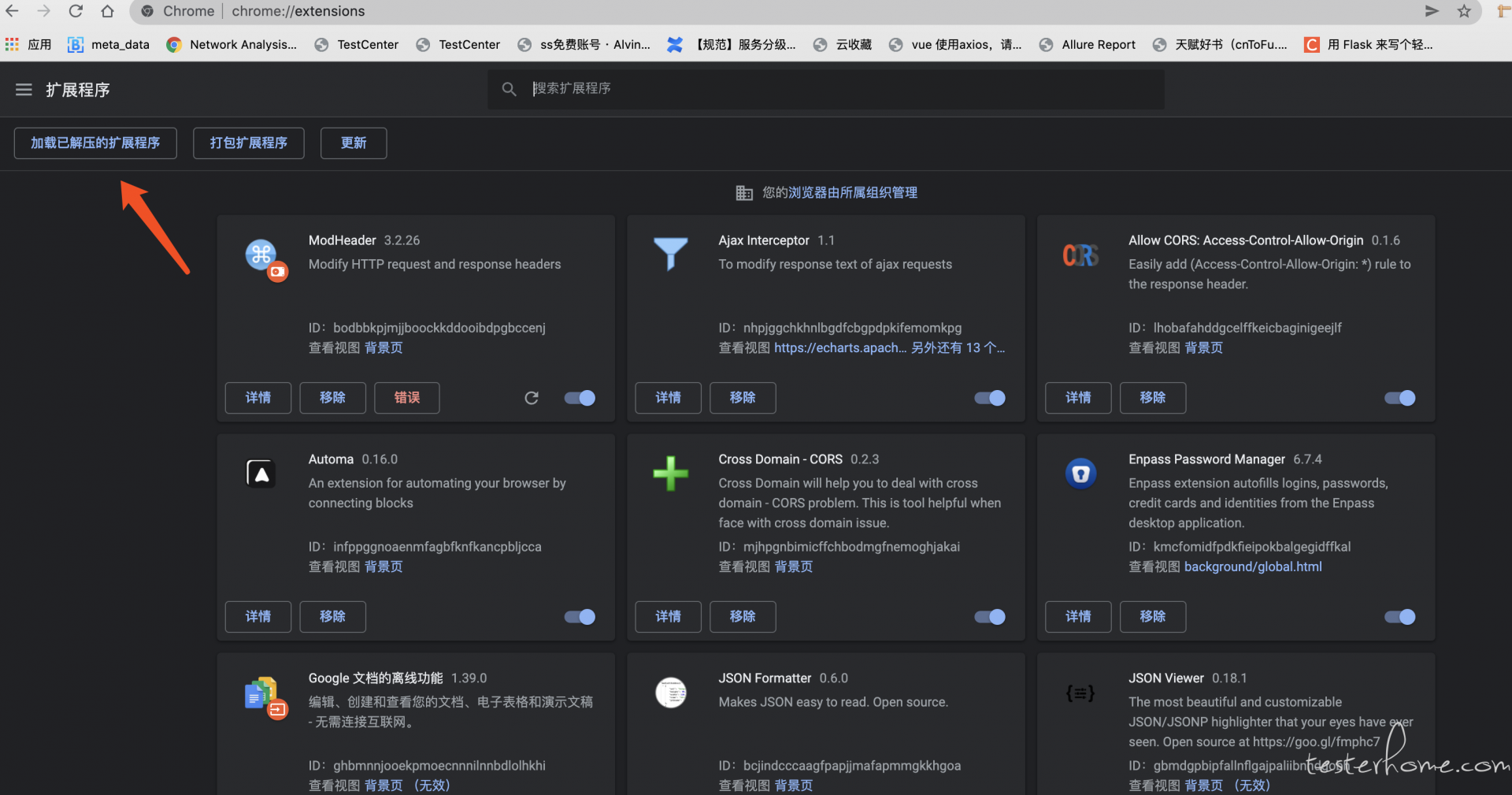Screen dimensions: 1512x795
Task: Click the JSON Formatter extension icon
Action: click(671, 693)
